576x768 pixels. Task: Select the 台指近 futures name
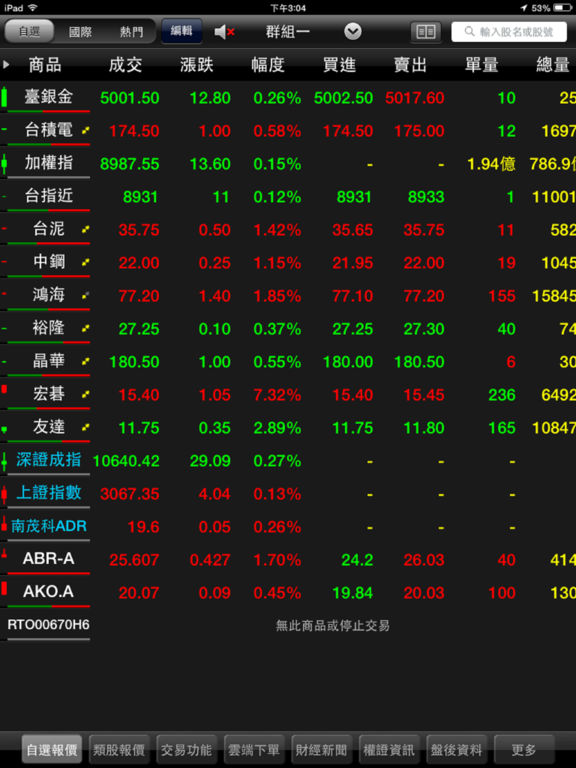point(48,196)
